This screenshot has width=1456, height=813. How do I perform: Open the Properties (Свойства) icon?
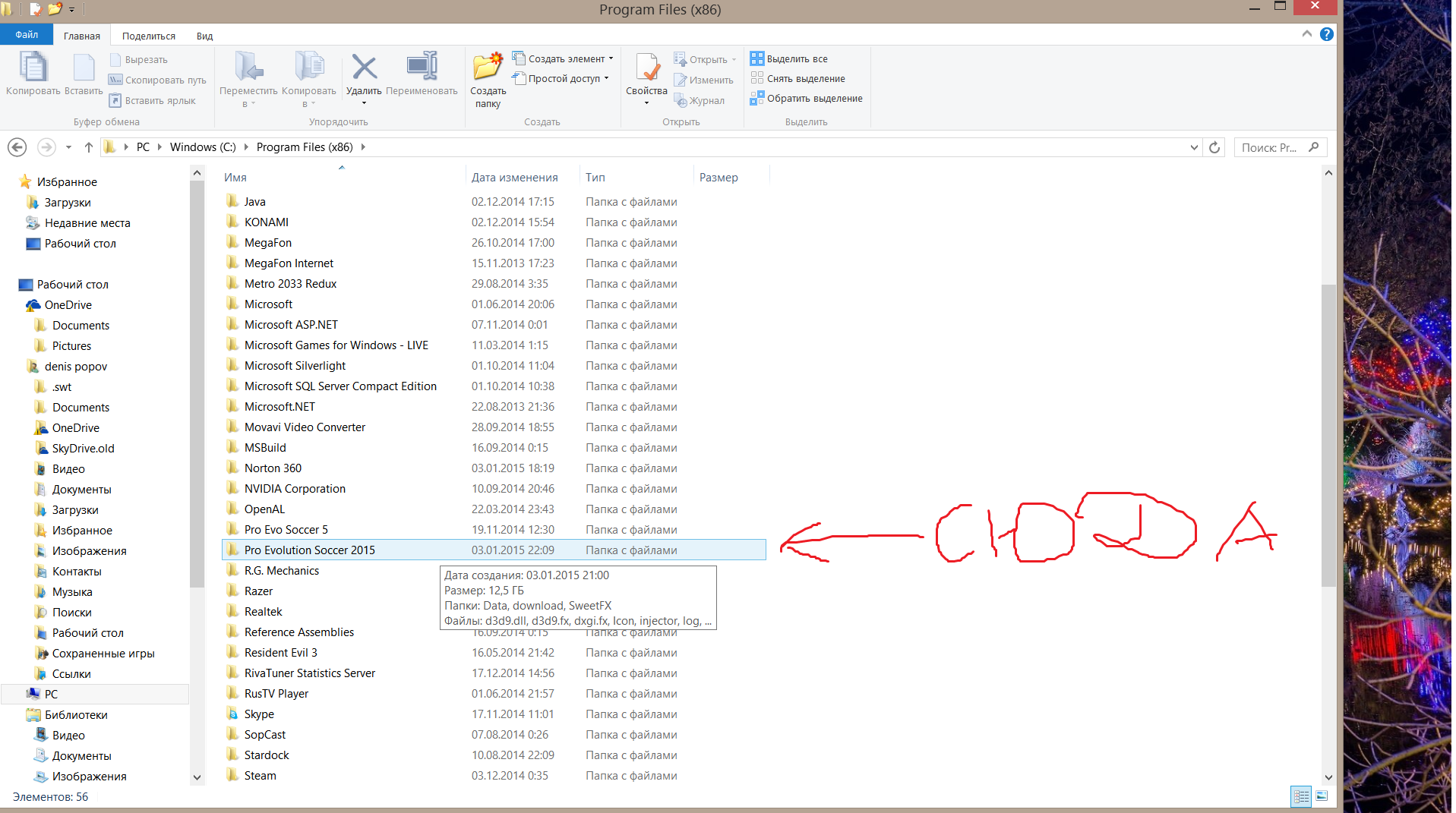[647, 67]
